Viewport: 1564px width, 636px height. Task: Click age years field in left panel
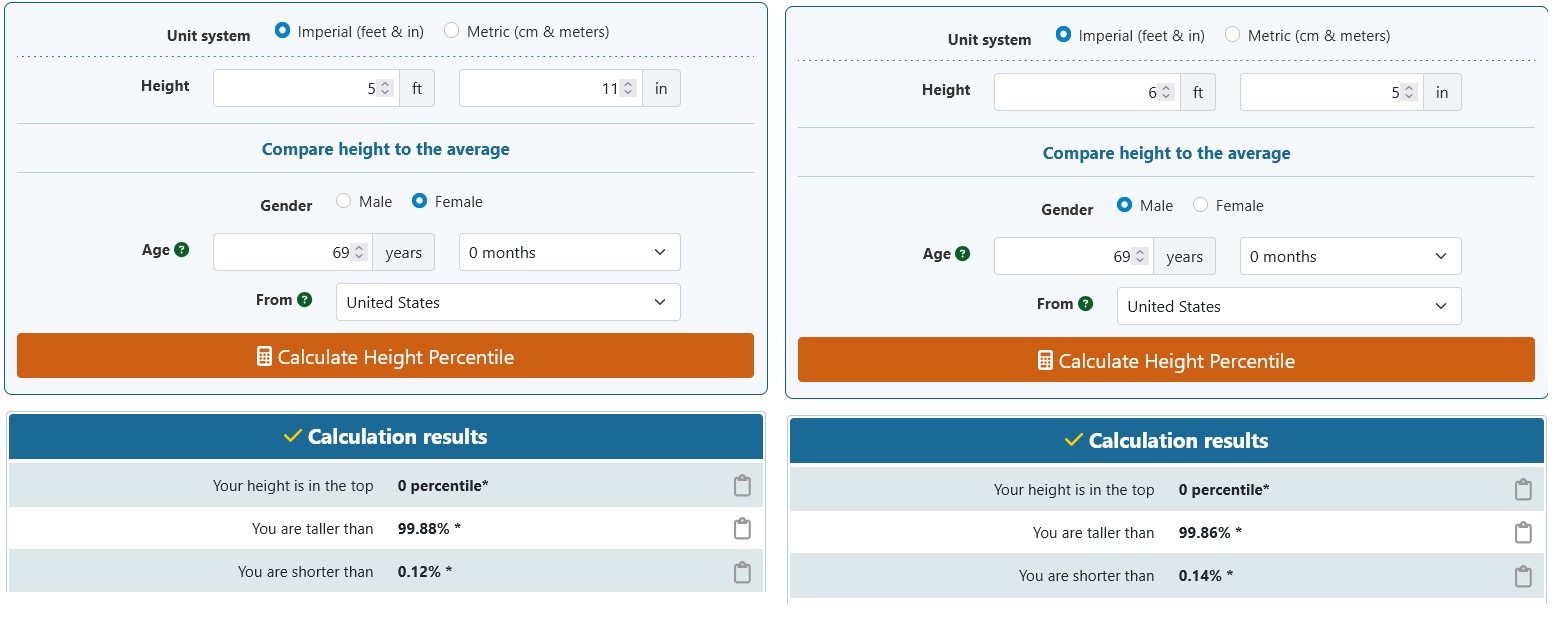(293, 252)
